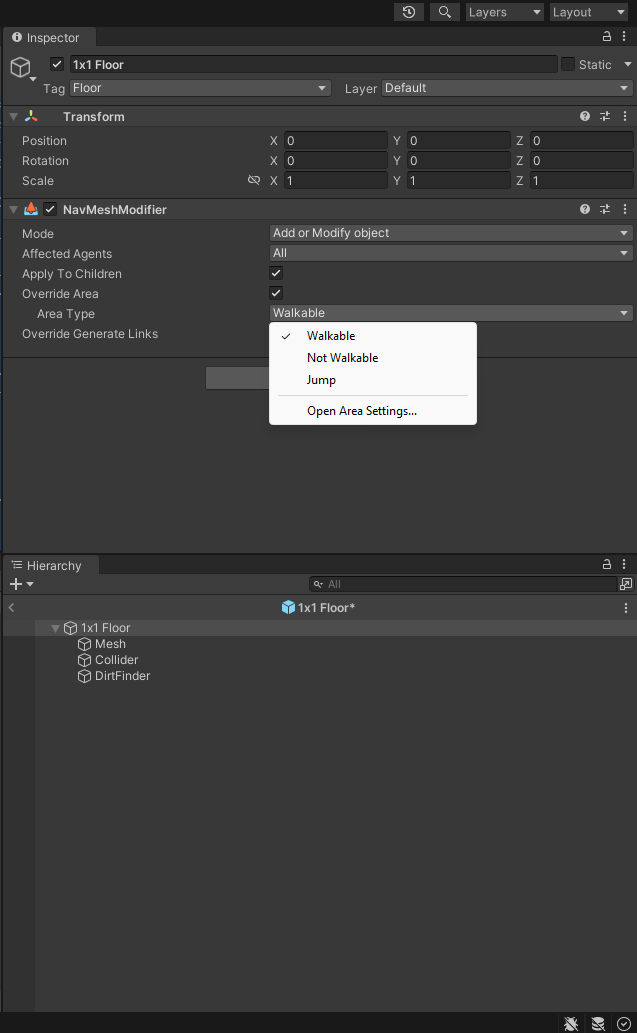Open the Layers dropdown
This screenshot has height=1033, width=637.
[x=505, y=12]
